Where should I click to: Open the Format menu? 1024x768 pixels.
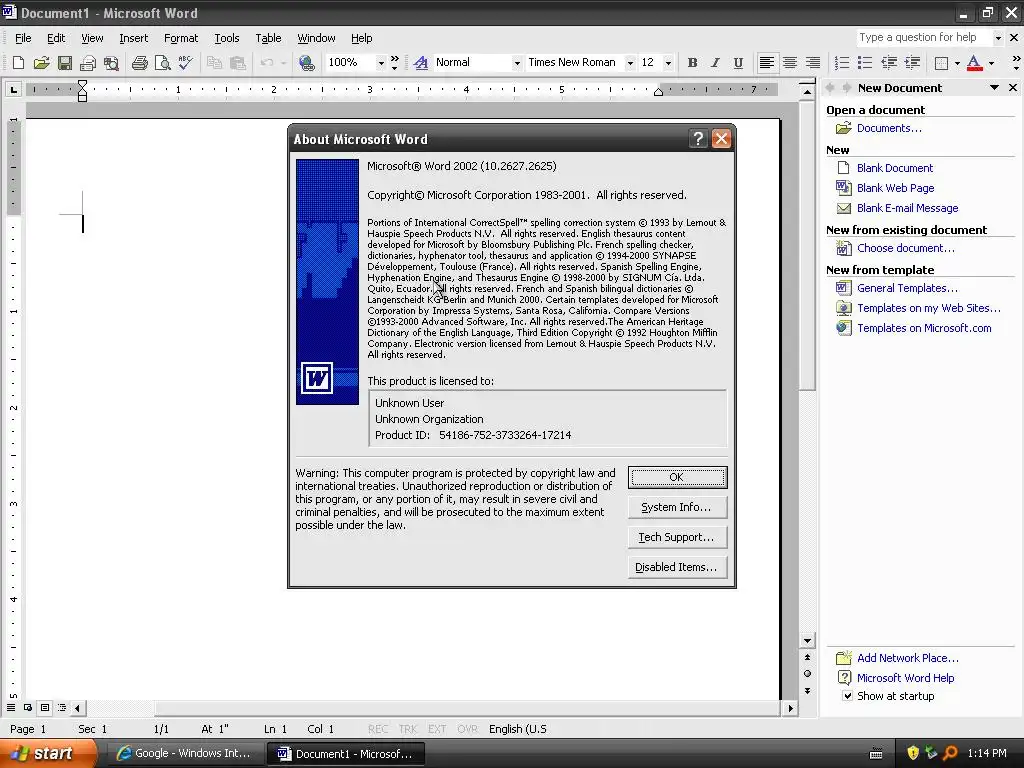pos(181,38)
